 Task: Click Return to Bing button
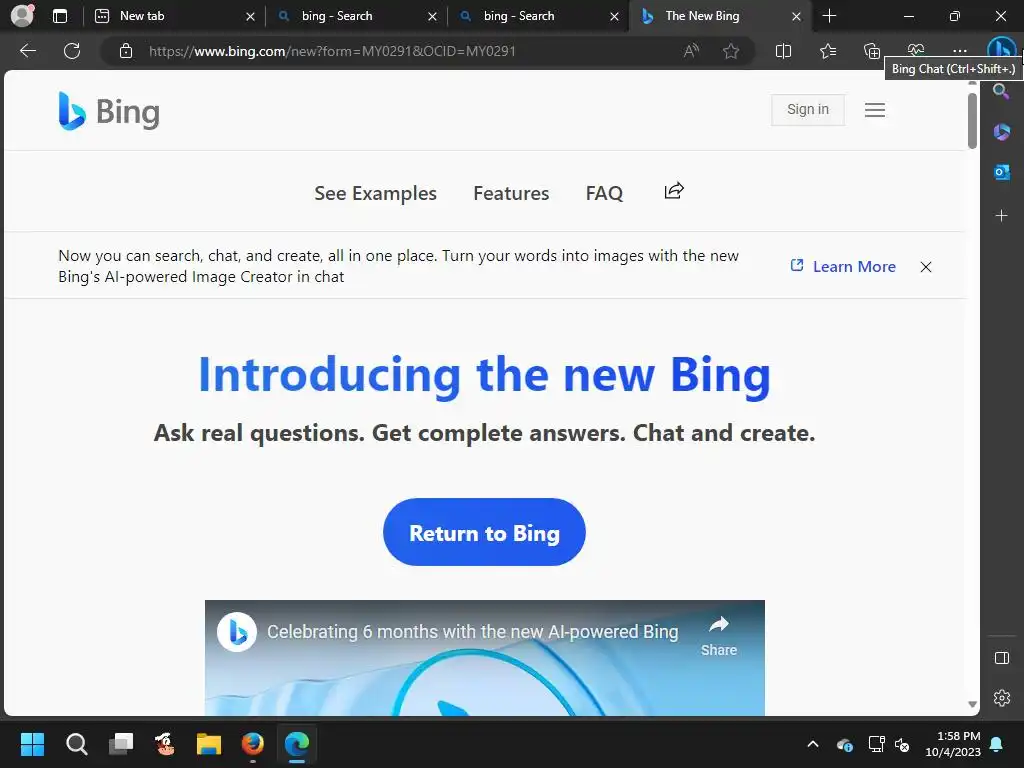tap(484, 532)
